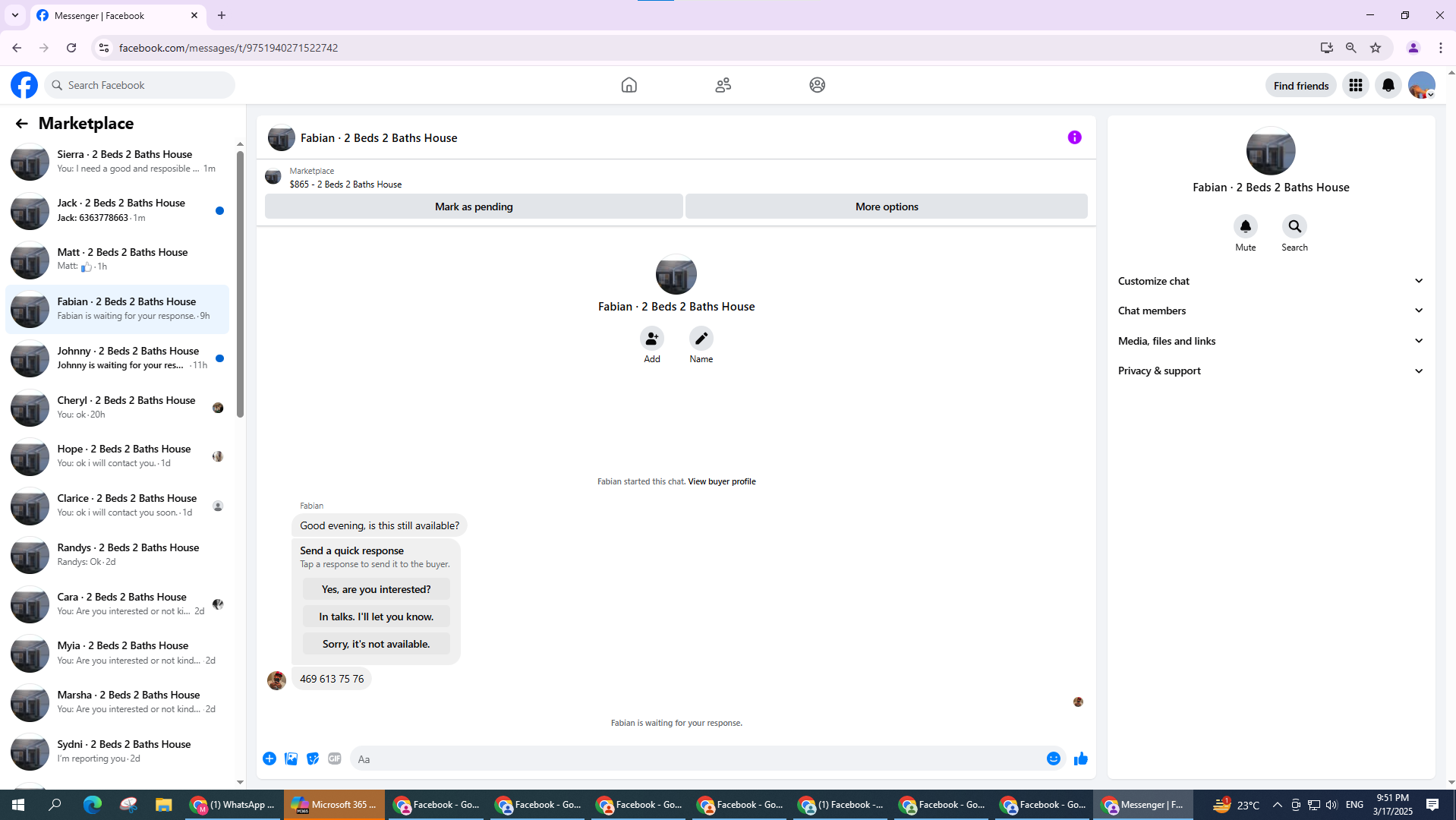
Task: Open the notifications bell icon
Action: tap(1388, 85)
